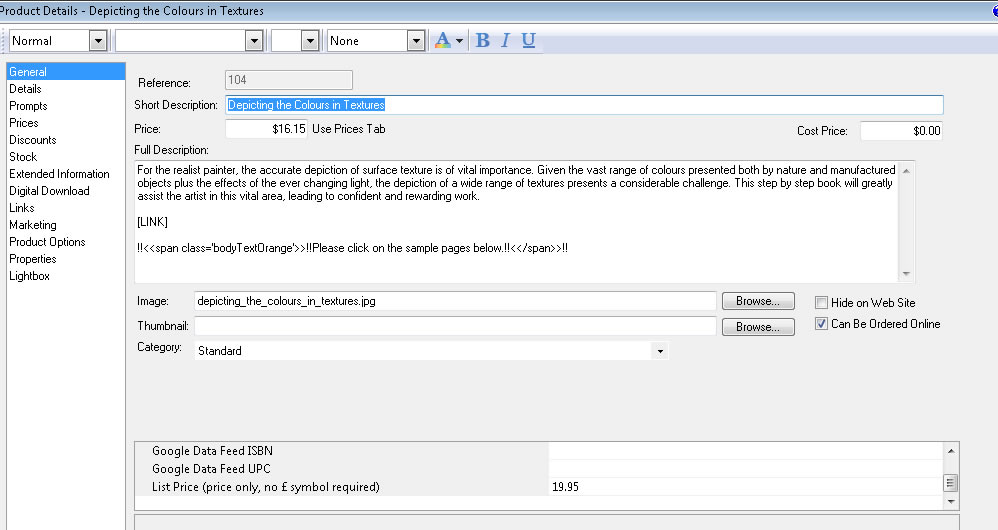
Task: Open the None formatting dropdown
Action: click(x=416, y=41)
